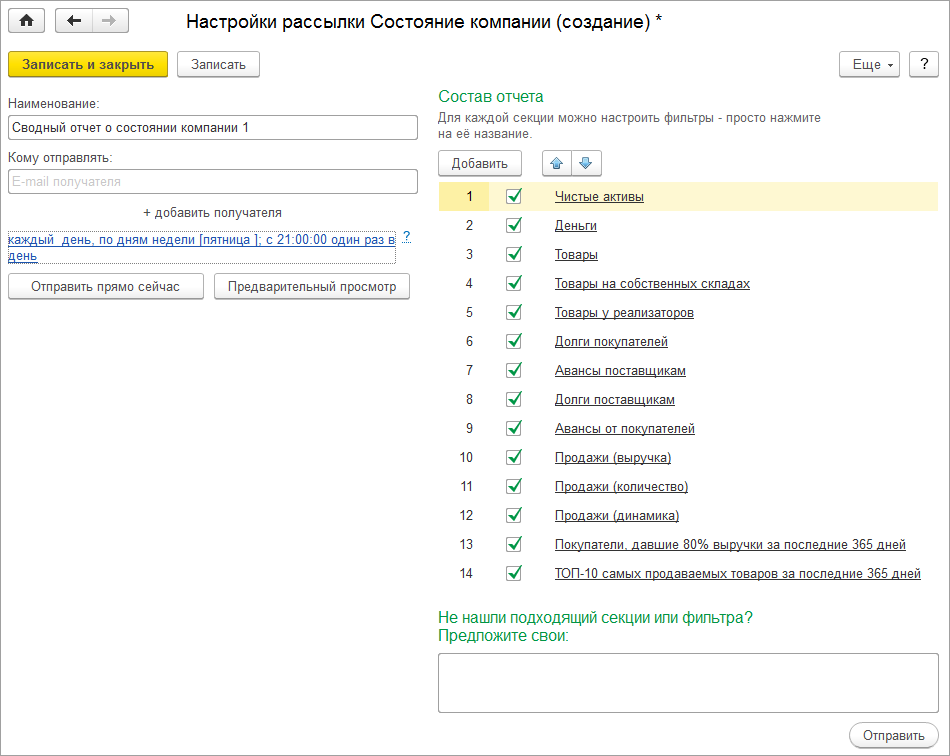Click the schedule help question mark link

407,237
